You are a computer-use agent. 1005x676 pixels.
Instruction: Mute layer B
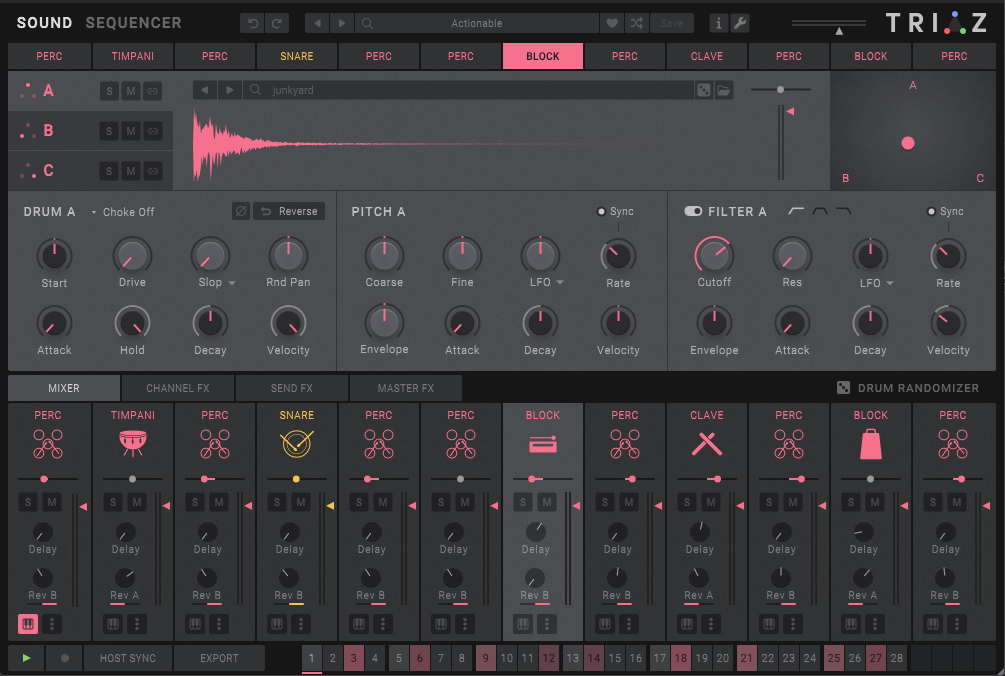coord(131,131)
